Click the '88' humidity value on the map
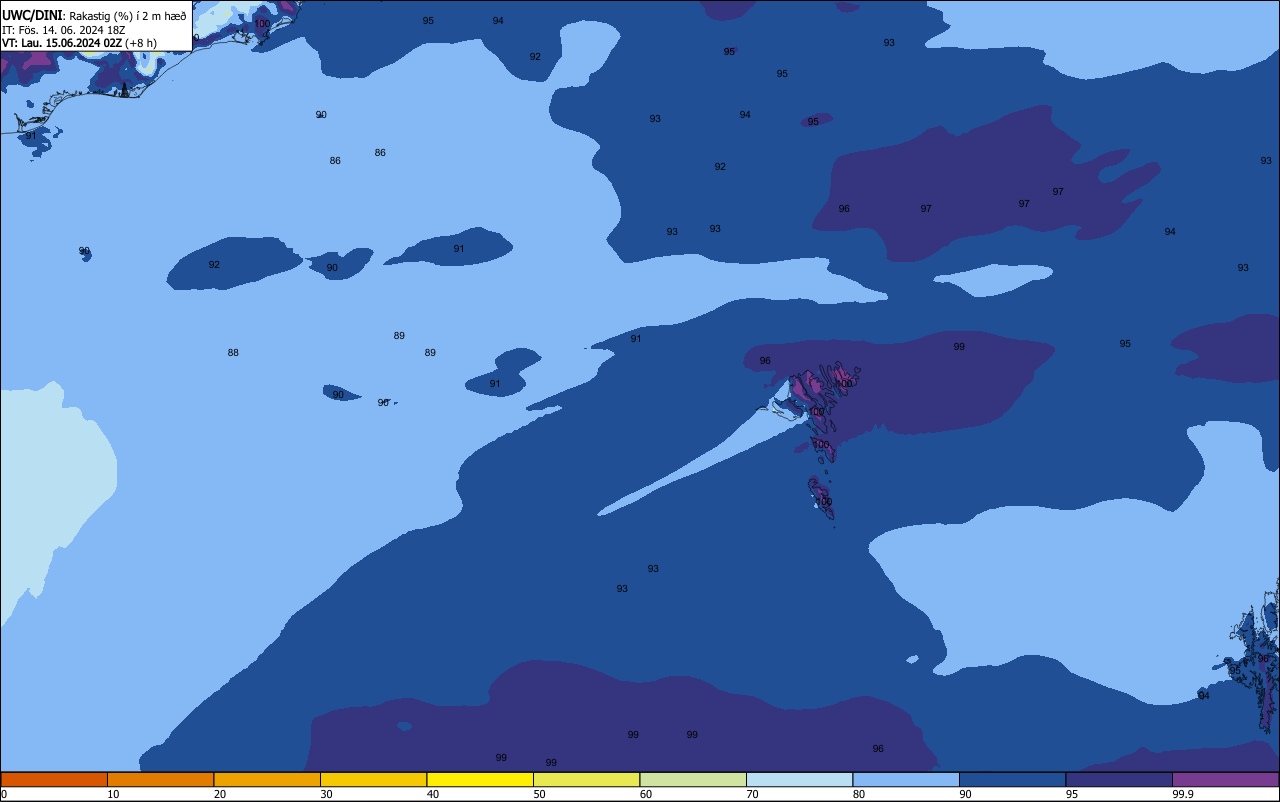 click(233, 353)
